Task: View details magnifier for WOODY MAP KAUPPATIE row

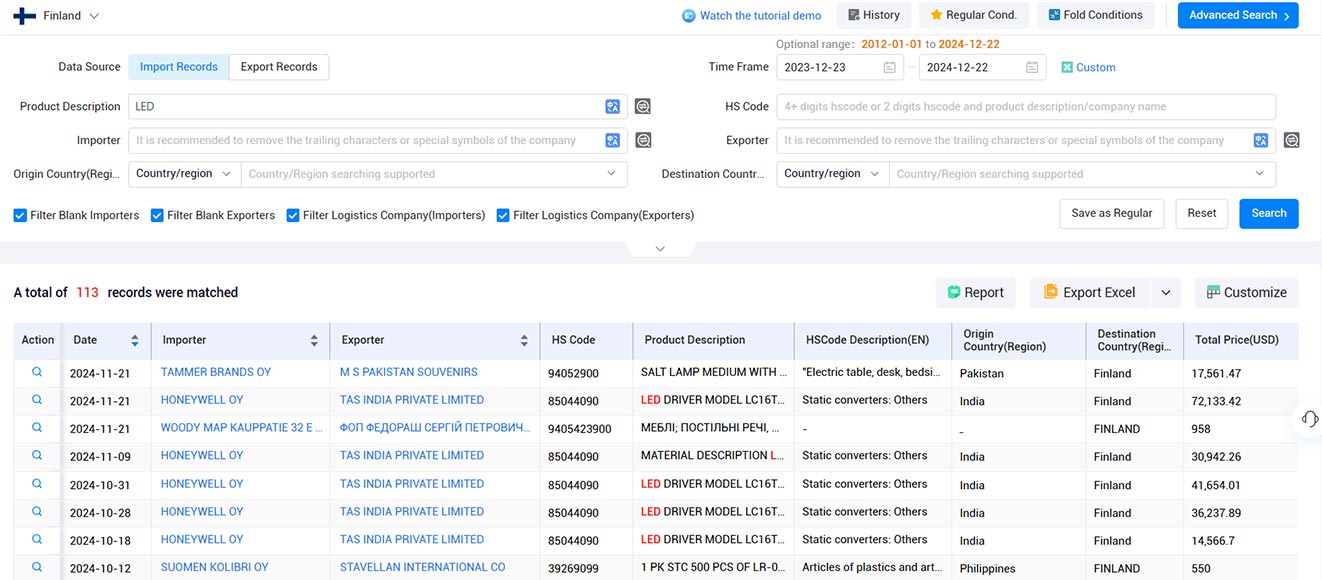Action: tap(37, 428)
